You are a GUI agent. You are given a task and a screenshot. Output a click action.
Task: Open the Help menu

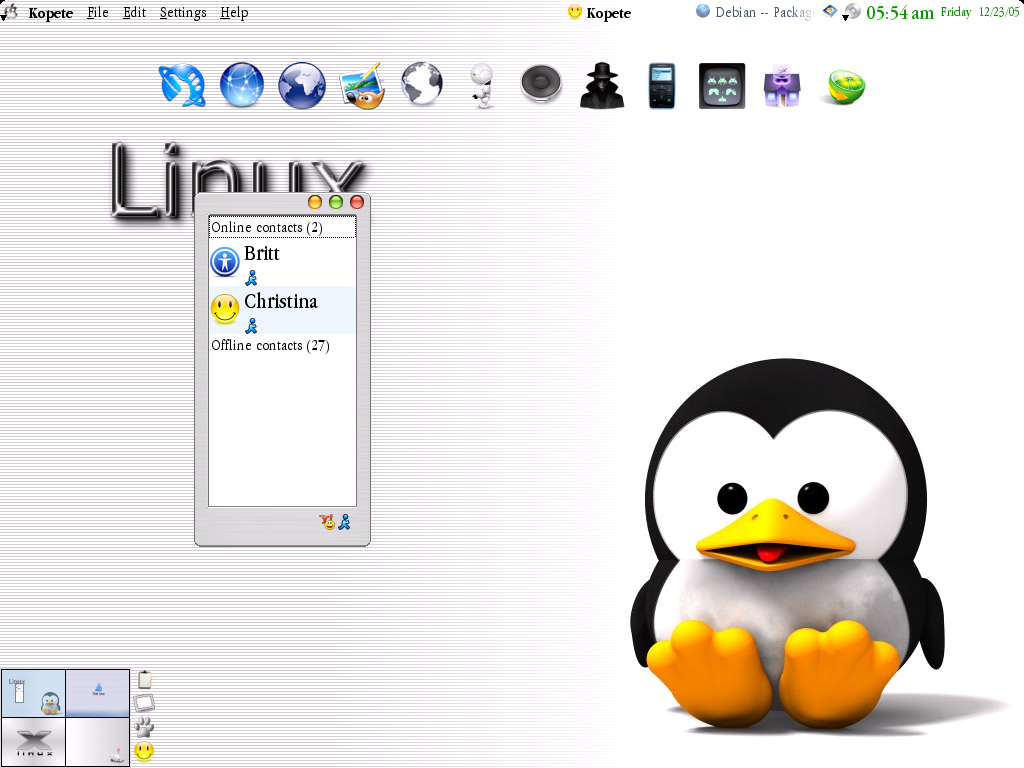point(234,12)
